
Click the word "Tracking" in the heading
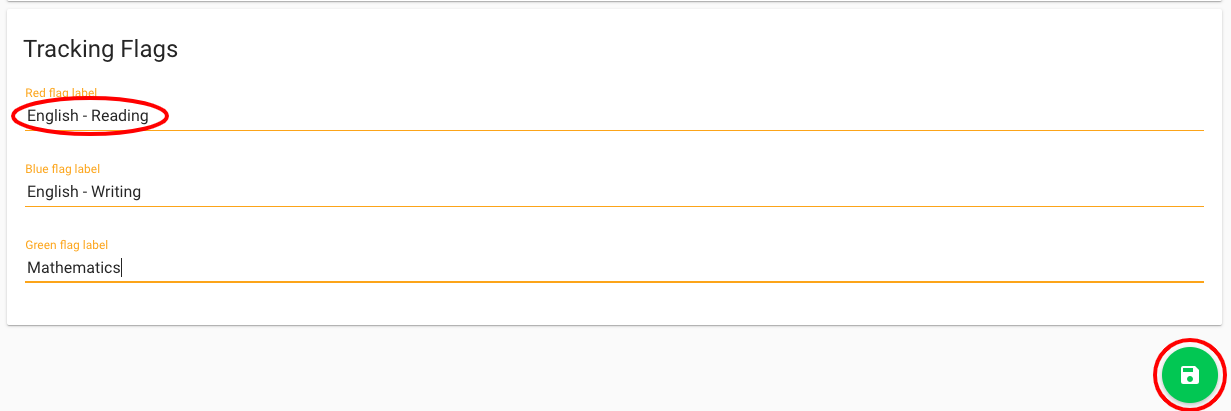(68, 49)
